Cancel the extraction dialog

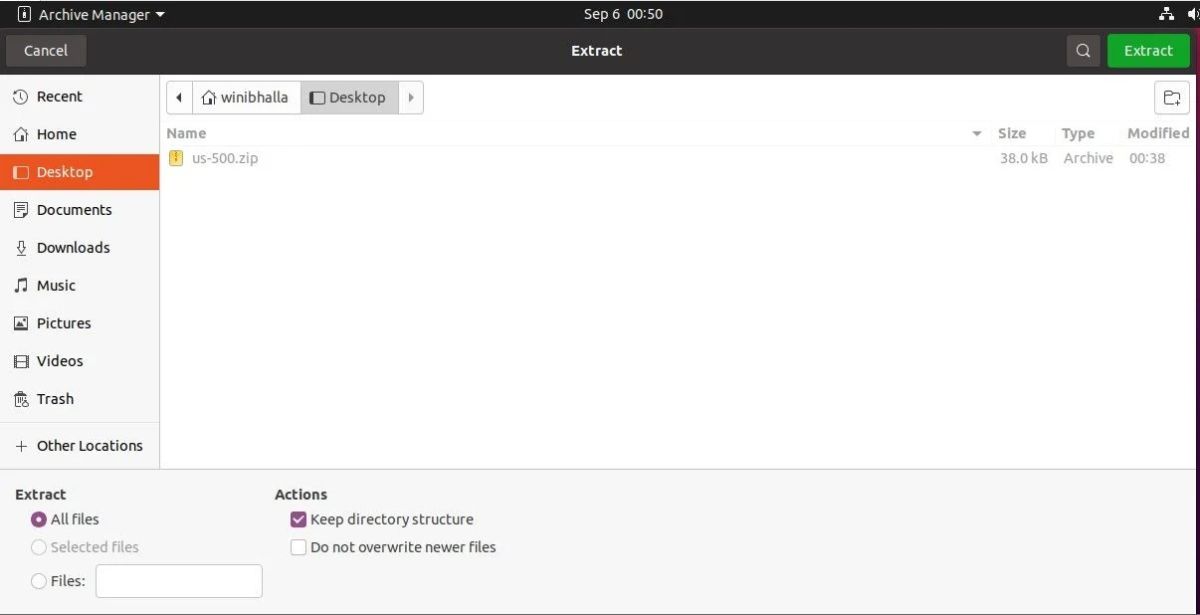(x=45, y=50)
